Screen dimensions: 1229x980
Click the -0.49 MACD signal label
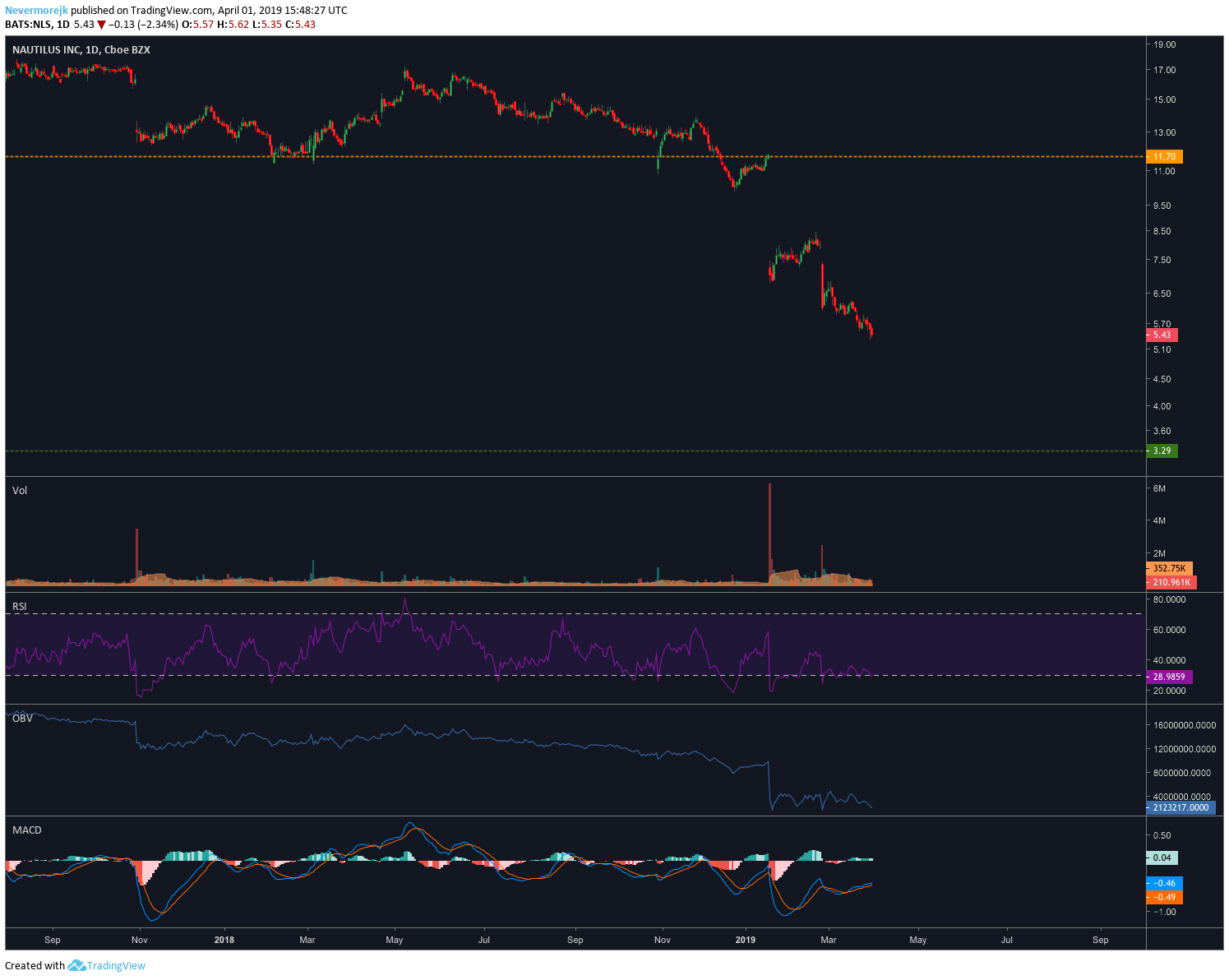click(x=1164, y=897)
